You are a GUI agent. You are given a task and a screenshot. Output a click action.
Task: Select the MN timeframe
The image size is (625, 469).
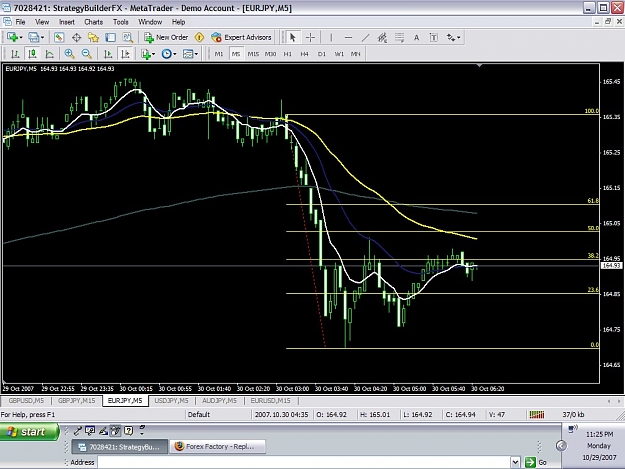click(x=356, y=54)
